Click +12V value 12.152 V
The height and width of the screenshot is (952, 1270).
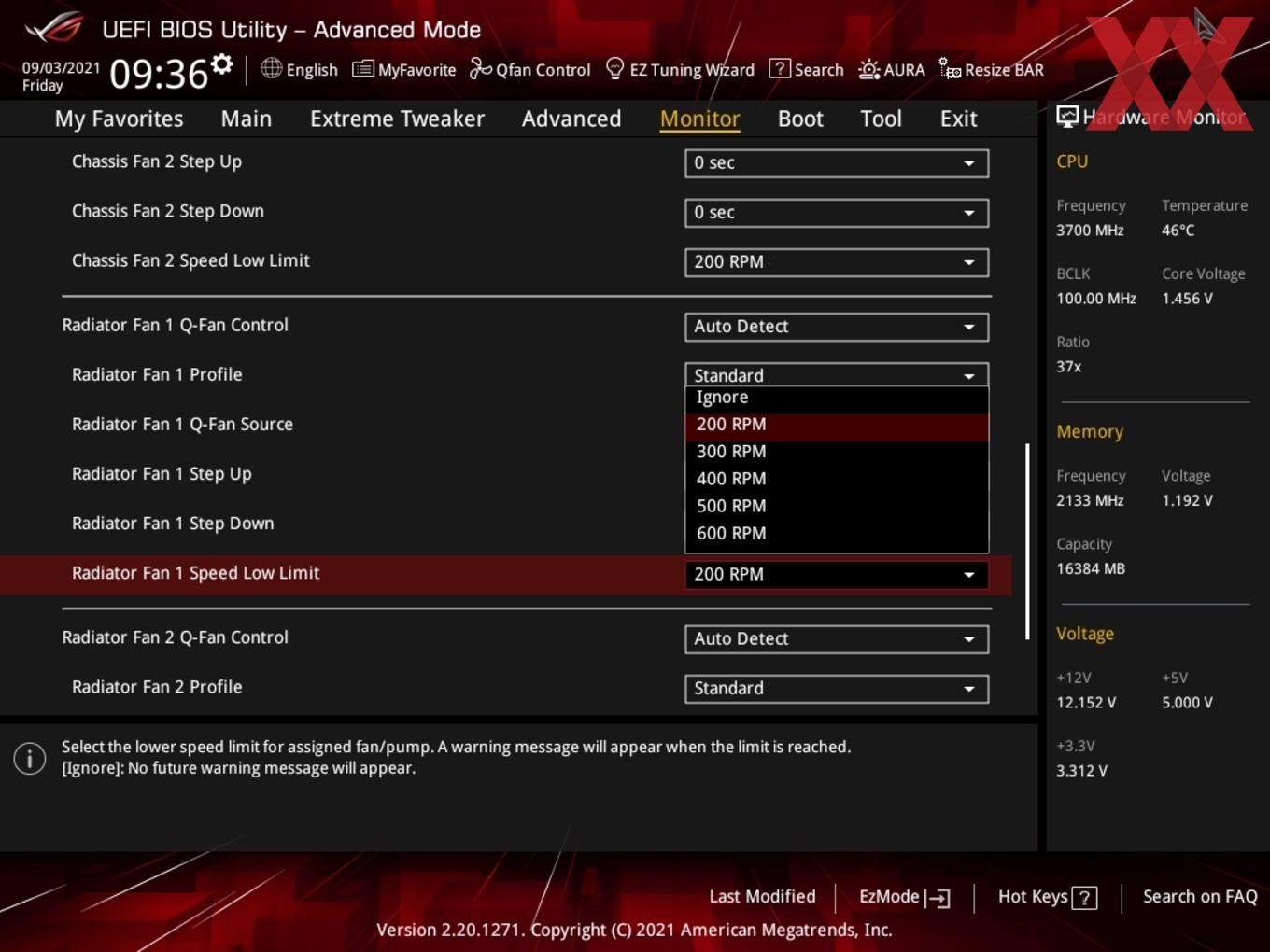click(x=1086, y=703)
